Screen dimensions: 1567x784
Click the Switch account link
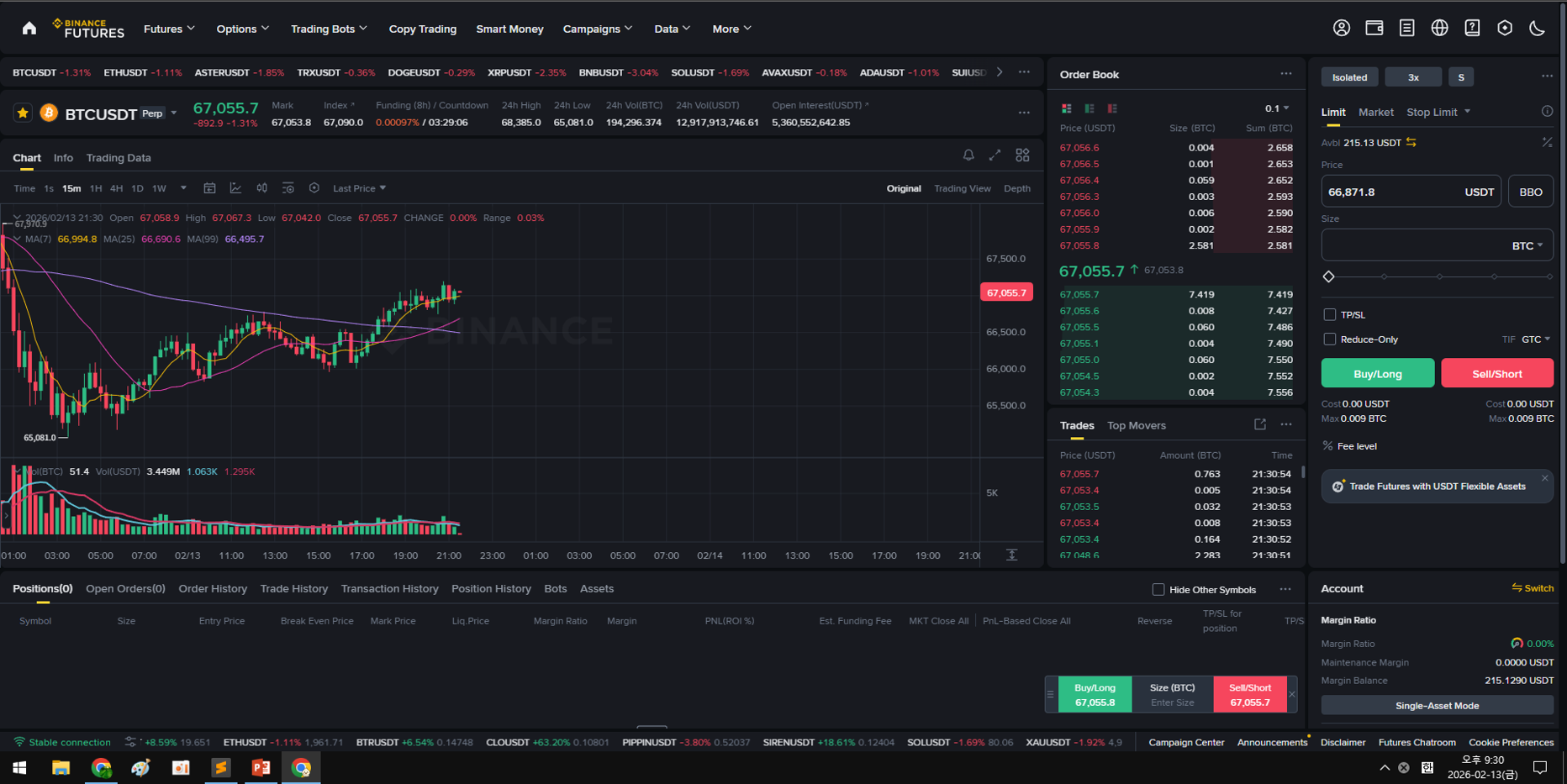tap(1533, 588)
